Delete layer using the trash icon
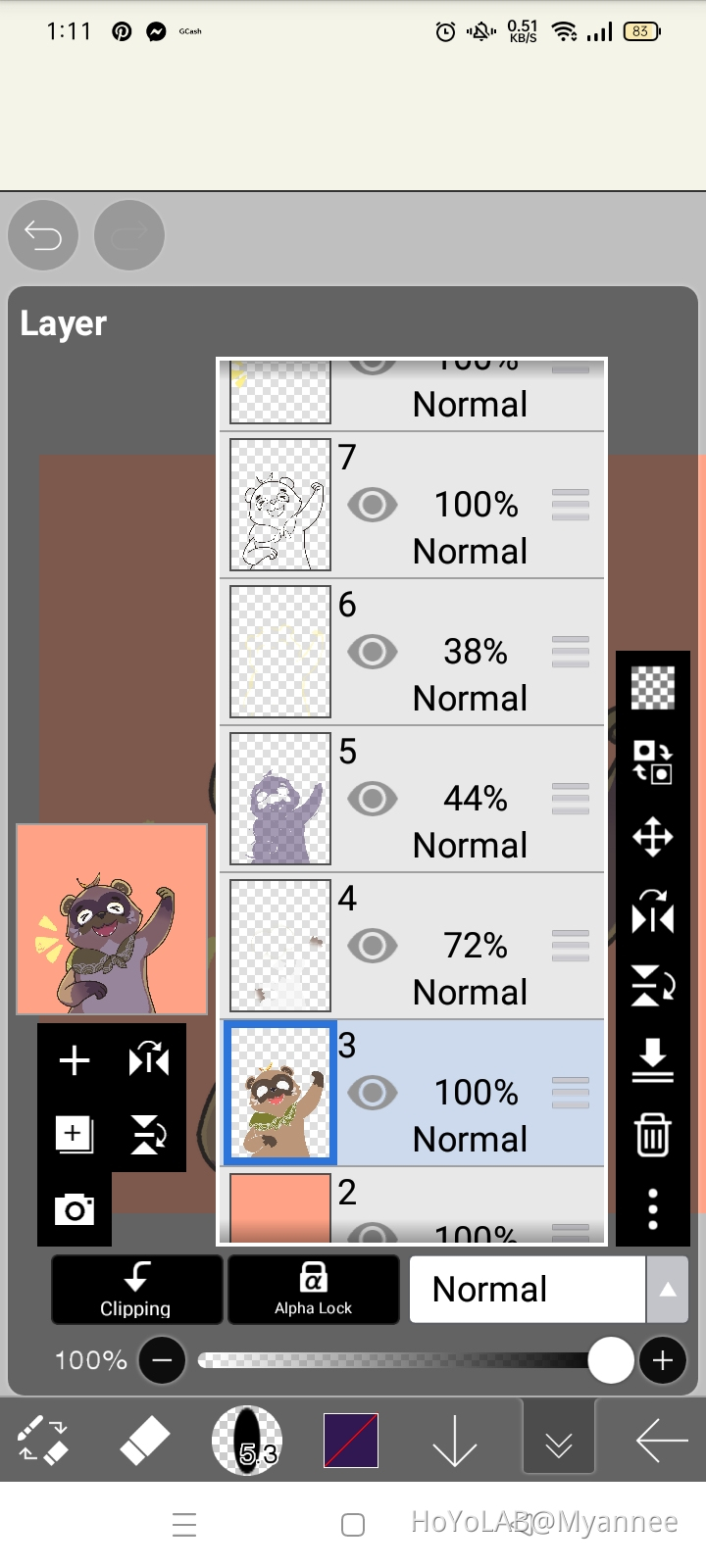 (x=652, y=1135)
